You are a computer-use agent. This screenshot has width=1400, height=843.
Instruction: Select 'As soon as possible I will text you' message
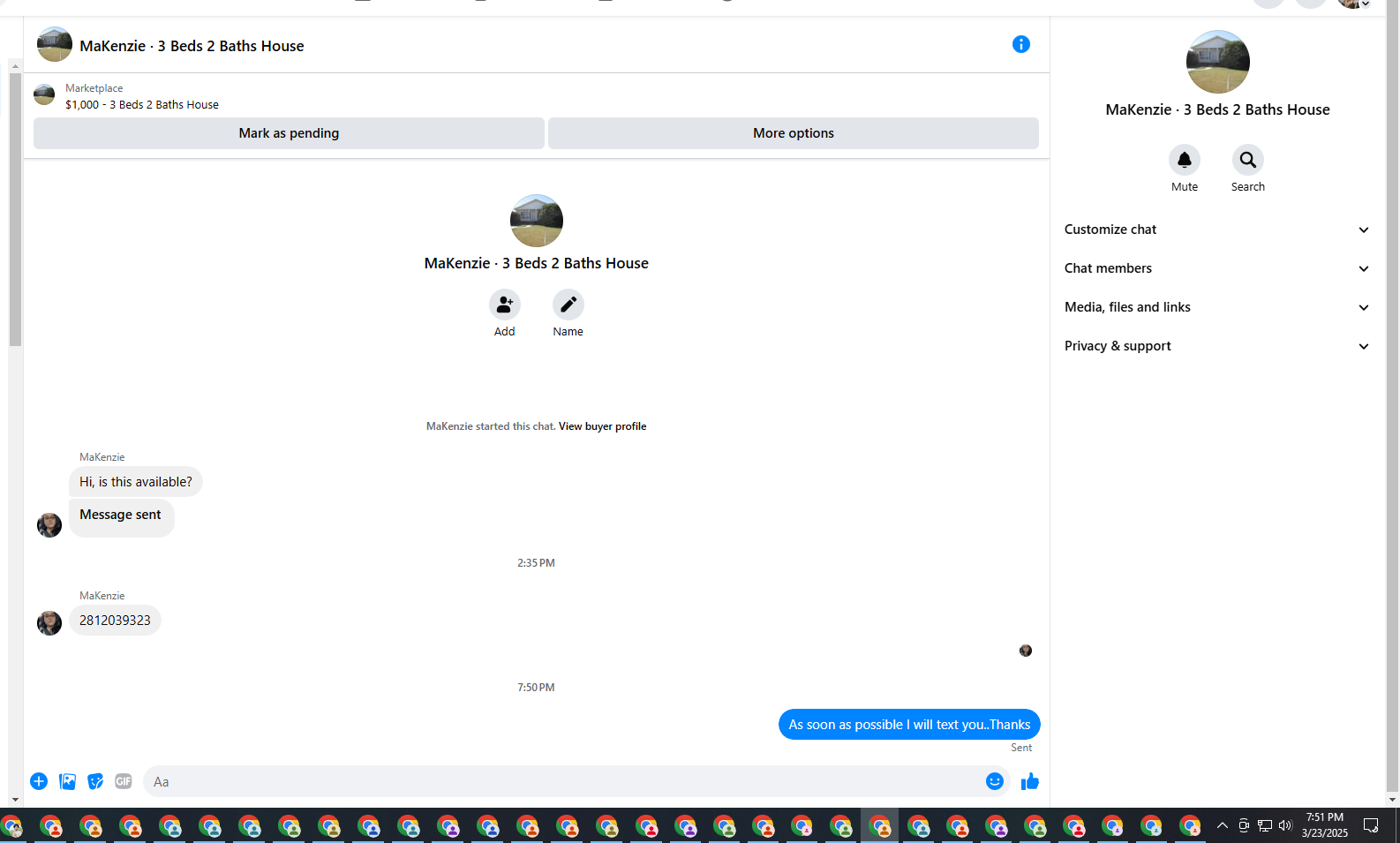coord(909,725)
